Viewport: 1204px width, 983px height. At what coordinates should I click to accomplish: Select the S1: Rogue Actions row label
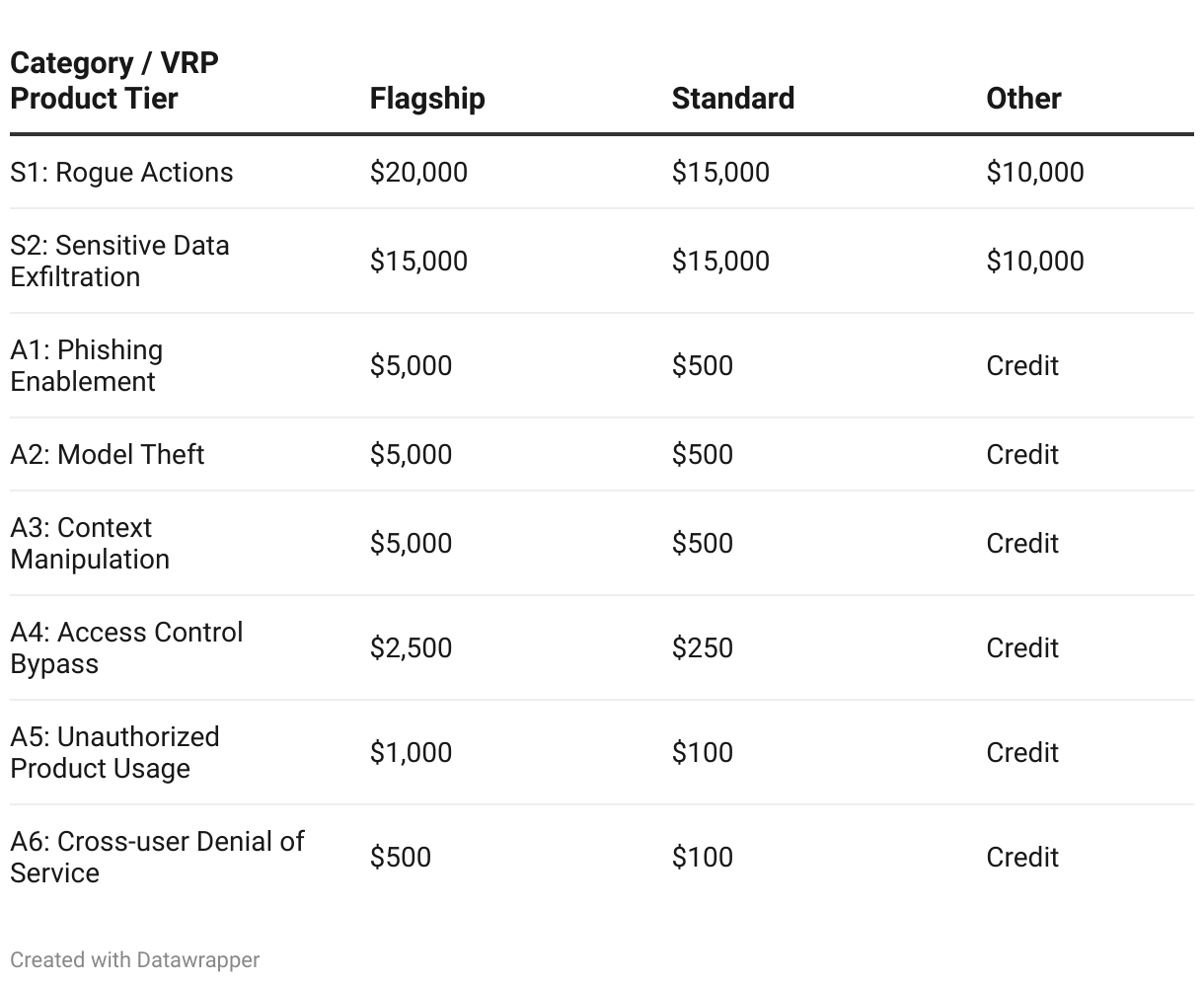[x=121, y=173]
